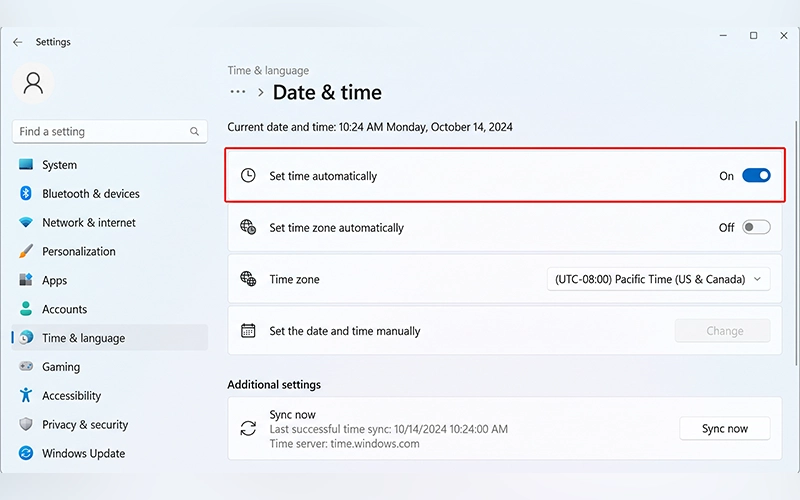The height and width of the screenshot is (500, 800).
Task: Click Current date and time text line
Action: 370,127
